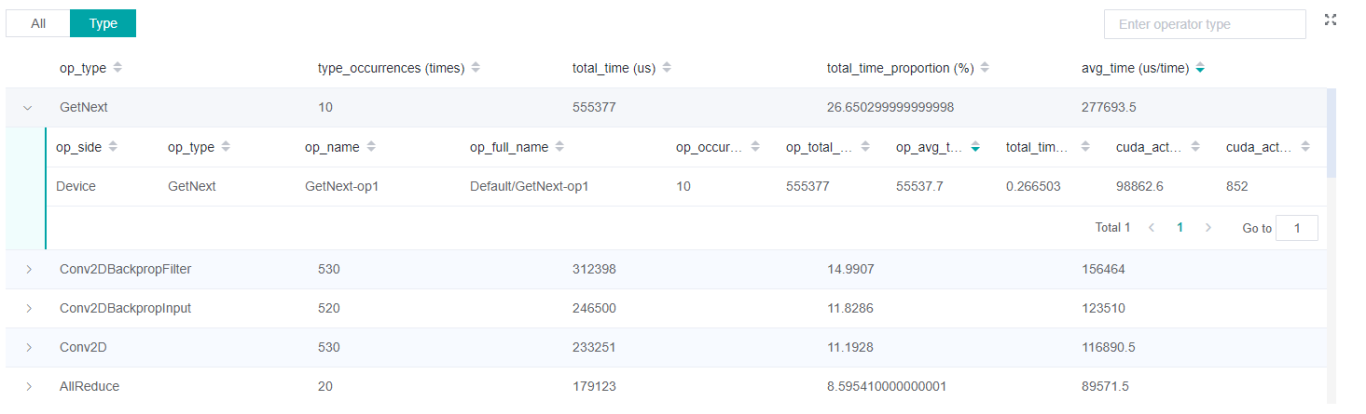Viewport: 1366px width, 414px height.
Task: Expand the Conv2DBackpropFilter row
Action: pos(28,269)
